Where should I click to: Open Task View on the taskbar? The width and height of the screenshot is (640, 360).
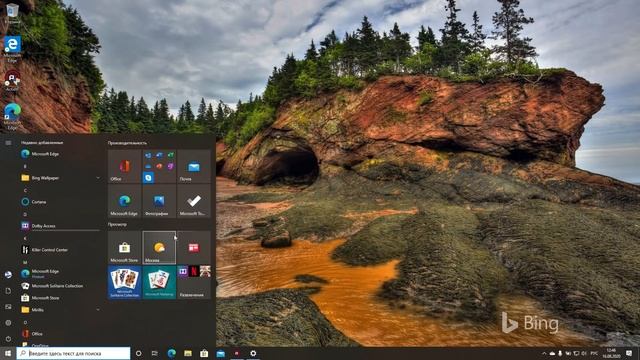point(155,353)
